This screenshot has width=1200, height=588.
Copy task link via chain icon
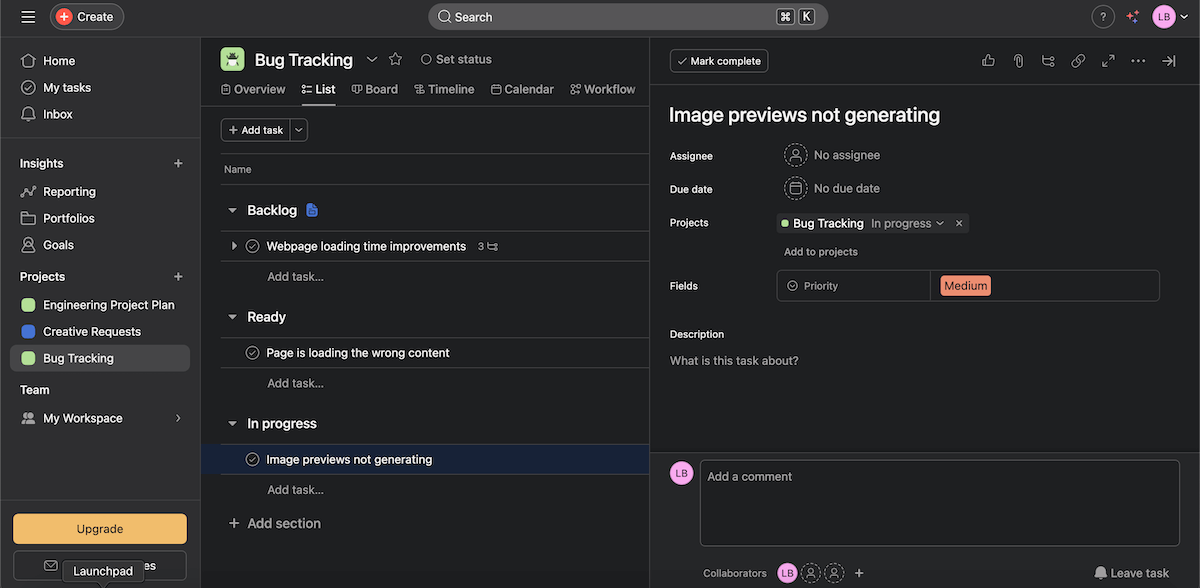point(1078,61)
